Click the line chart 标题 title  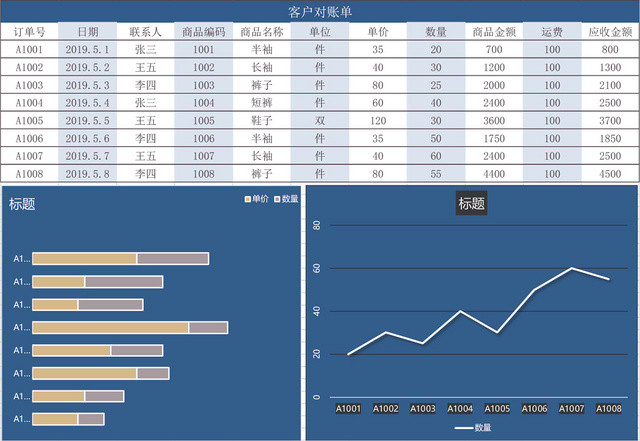click(471, 203)
